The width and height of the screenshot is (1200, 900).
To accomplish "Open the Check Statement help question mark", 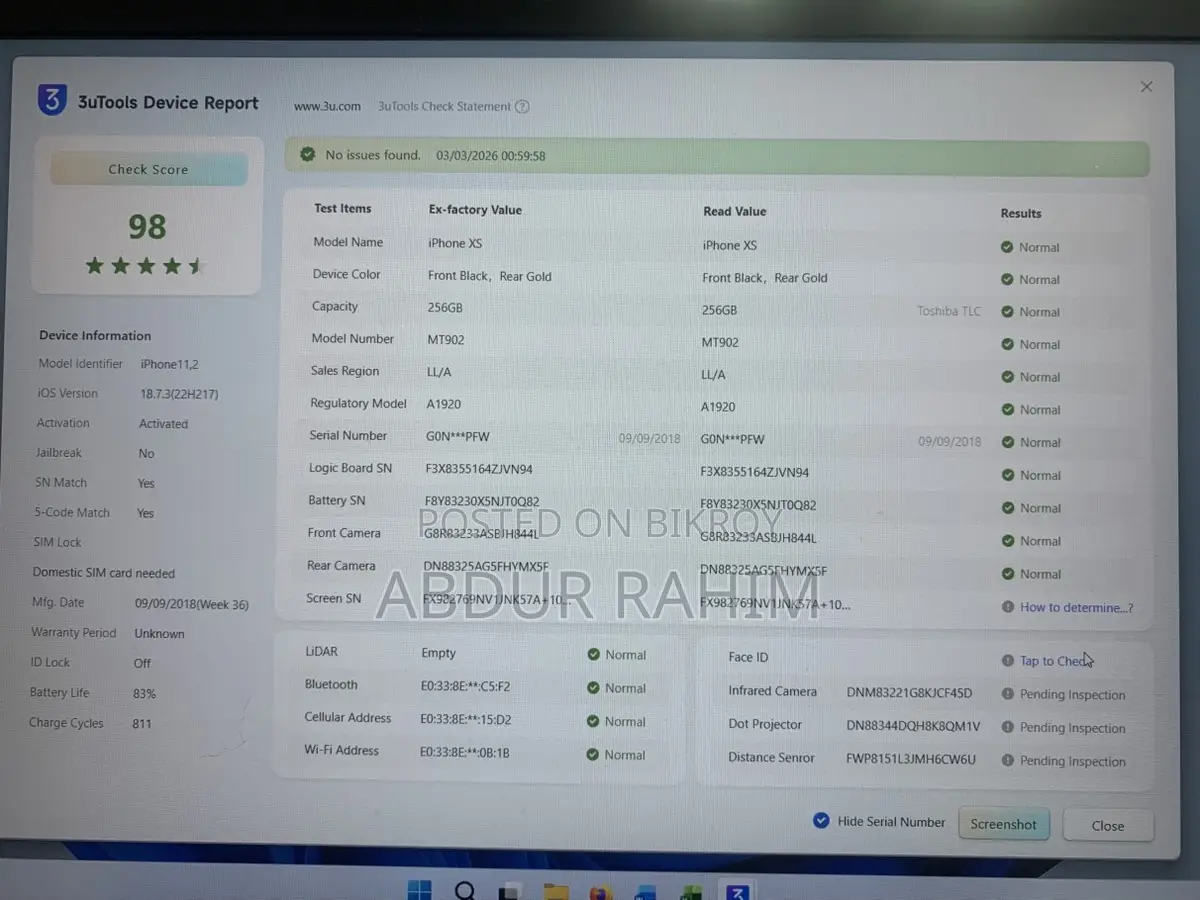I will pyautogui.click(x=522, y=107).
